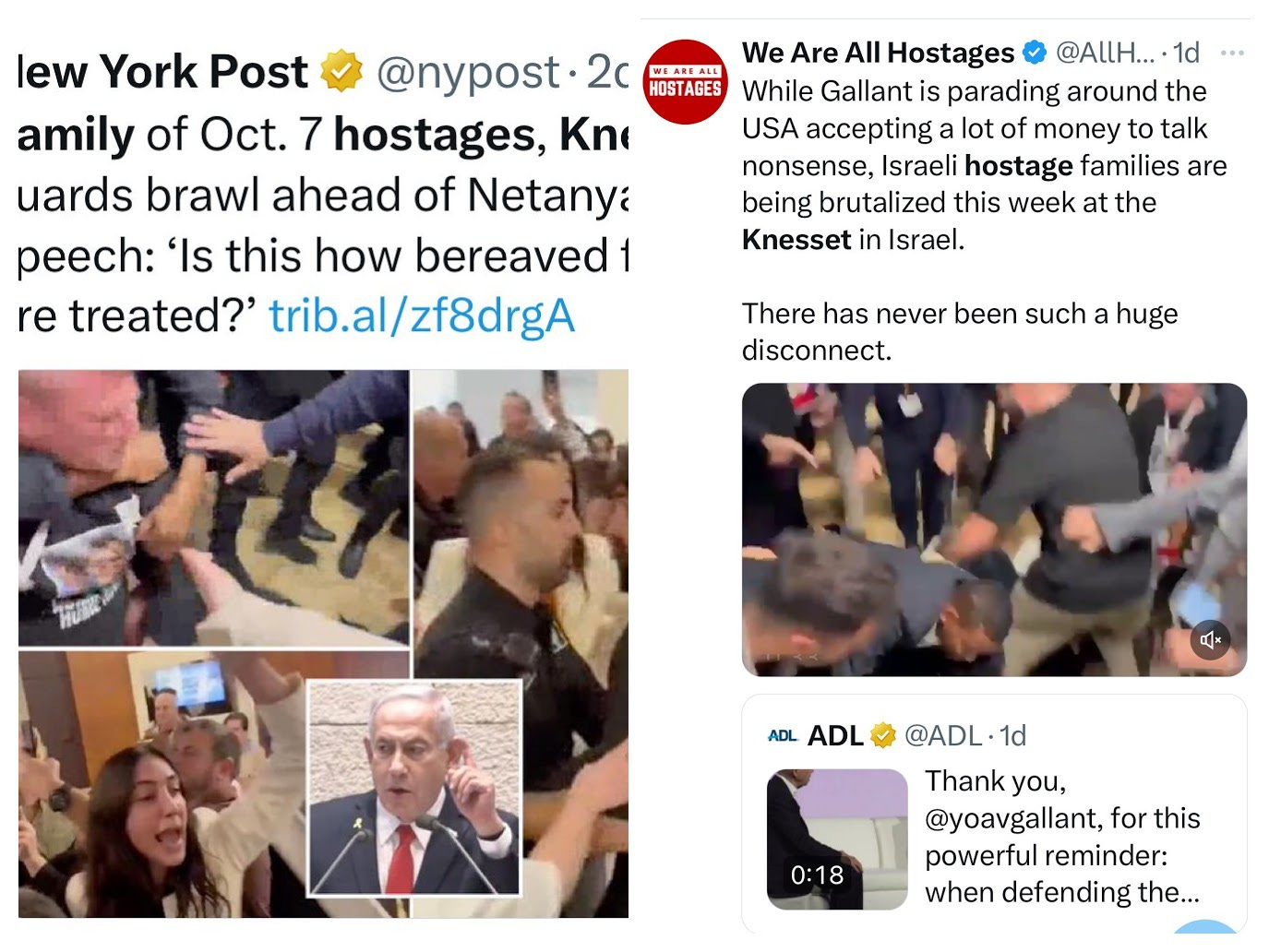
Task: Click blue verified badge beside We Are All Hostages
Action: pos(1035,53)
